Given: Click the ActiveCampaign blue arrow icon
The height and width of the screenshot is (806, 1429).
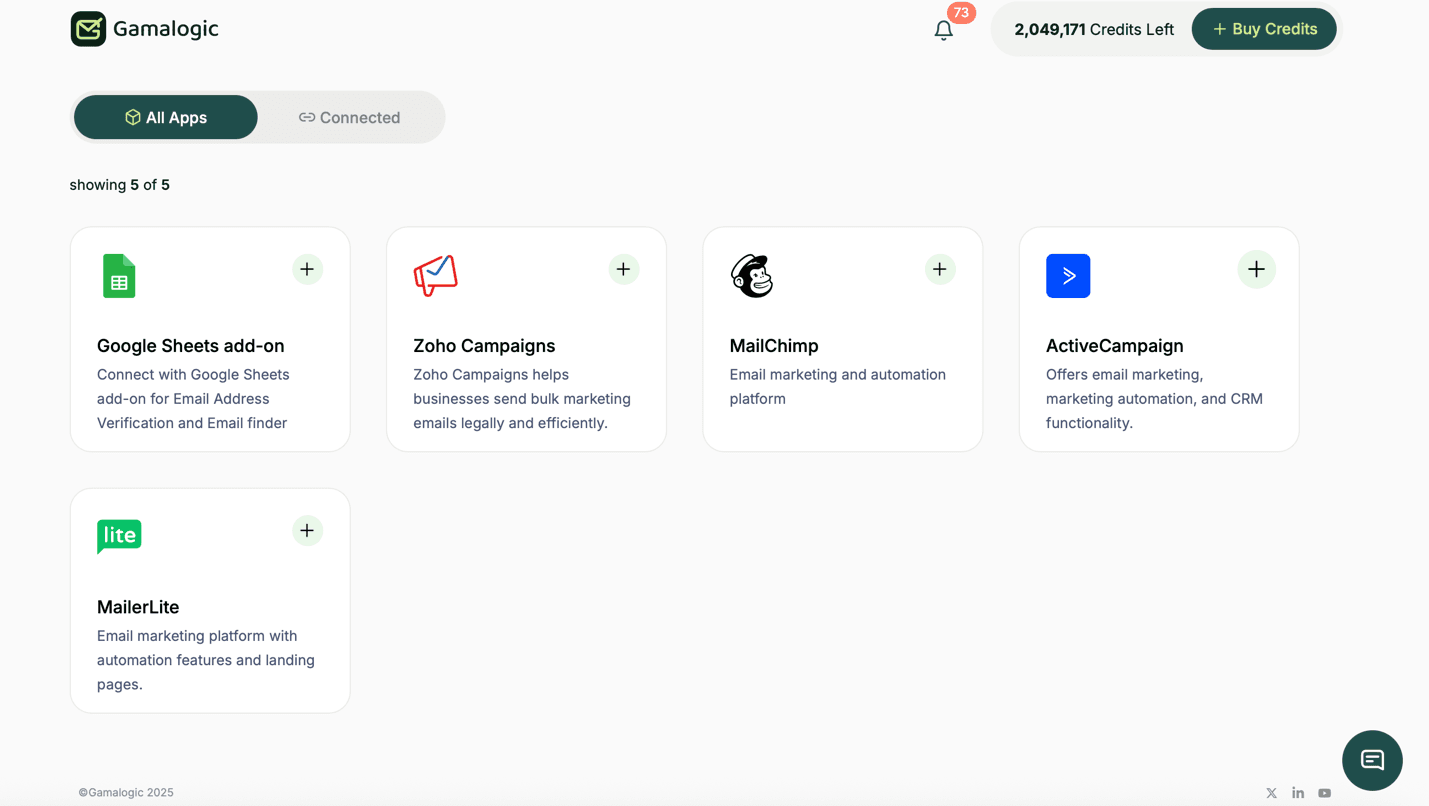Looking at the screenshot, I should click(1067, 275).
